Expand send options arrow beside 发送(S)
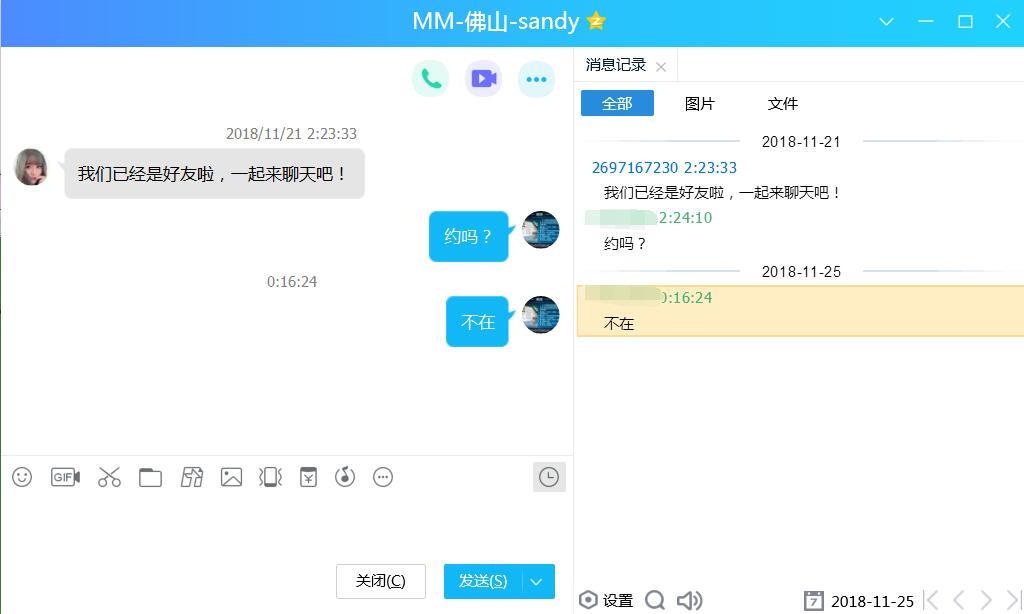1024x614 pixels. [536, 581]
